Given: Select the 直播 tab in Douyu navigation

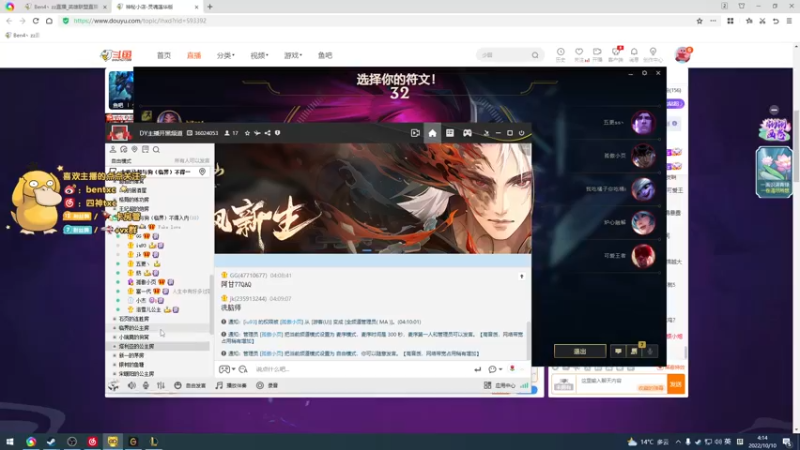Looking at the screenshot, I should [194, 55].
